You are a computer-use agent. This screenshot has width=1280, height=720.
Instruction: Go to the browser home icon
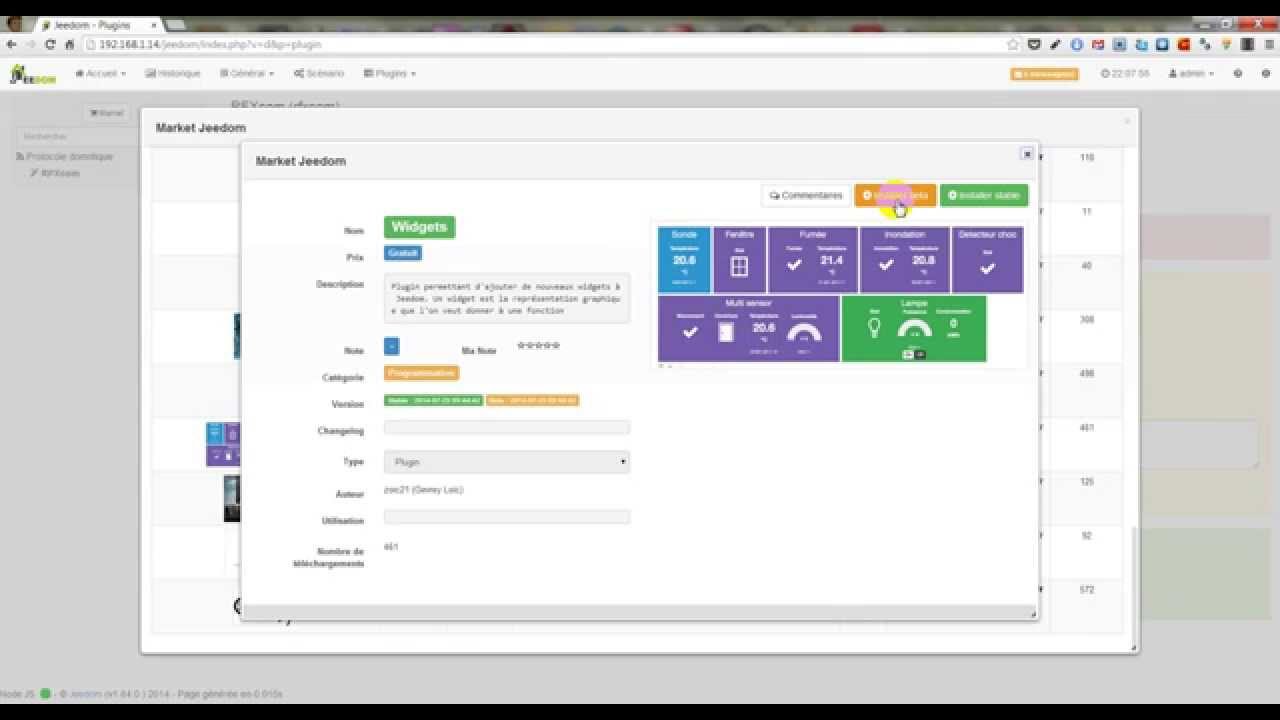tap(70, 44)
